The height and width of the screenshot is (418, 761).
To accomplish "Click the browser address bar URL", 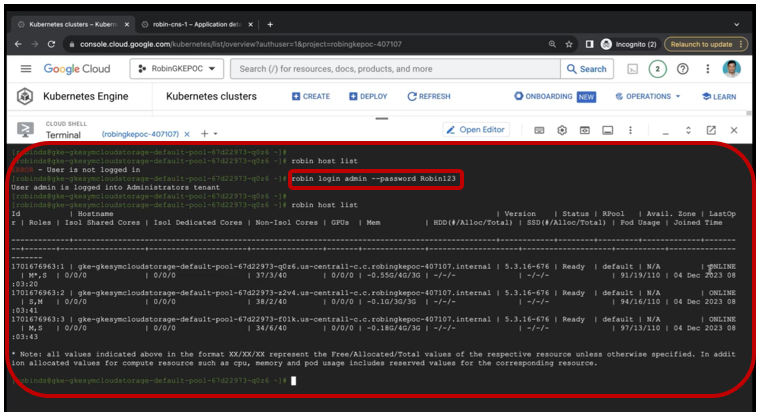I will click(x=241, y=44).
